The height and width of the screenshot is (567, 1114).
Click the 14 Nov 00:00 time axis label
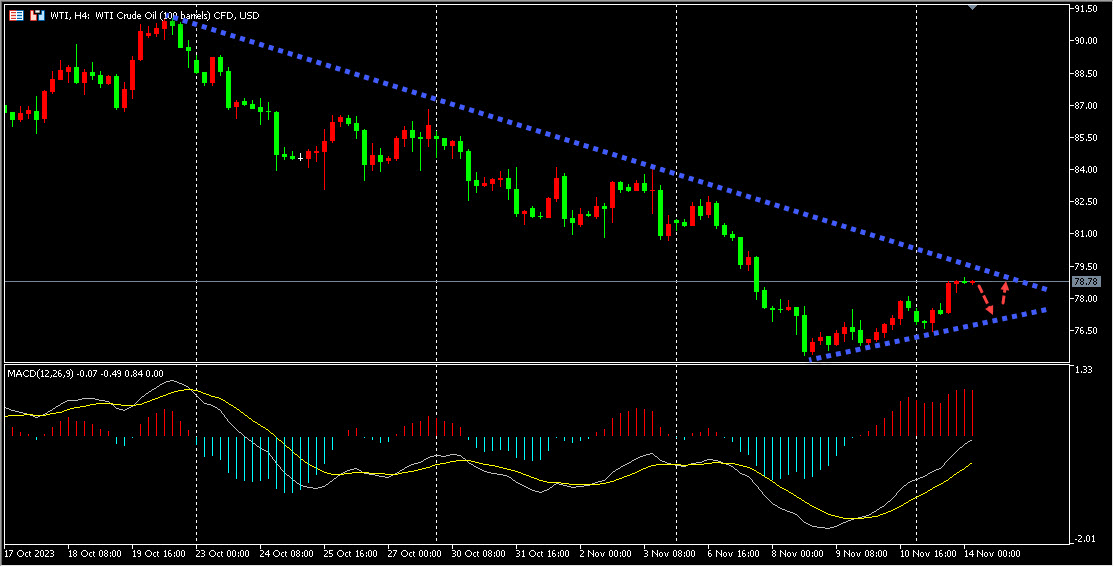coord(993,554)
